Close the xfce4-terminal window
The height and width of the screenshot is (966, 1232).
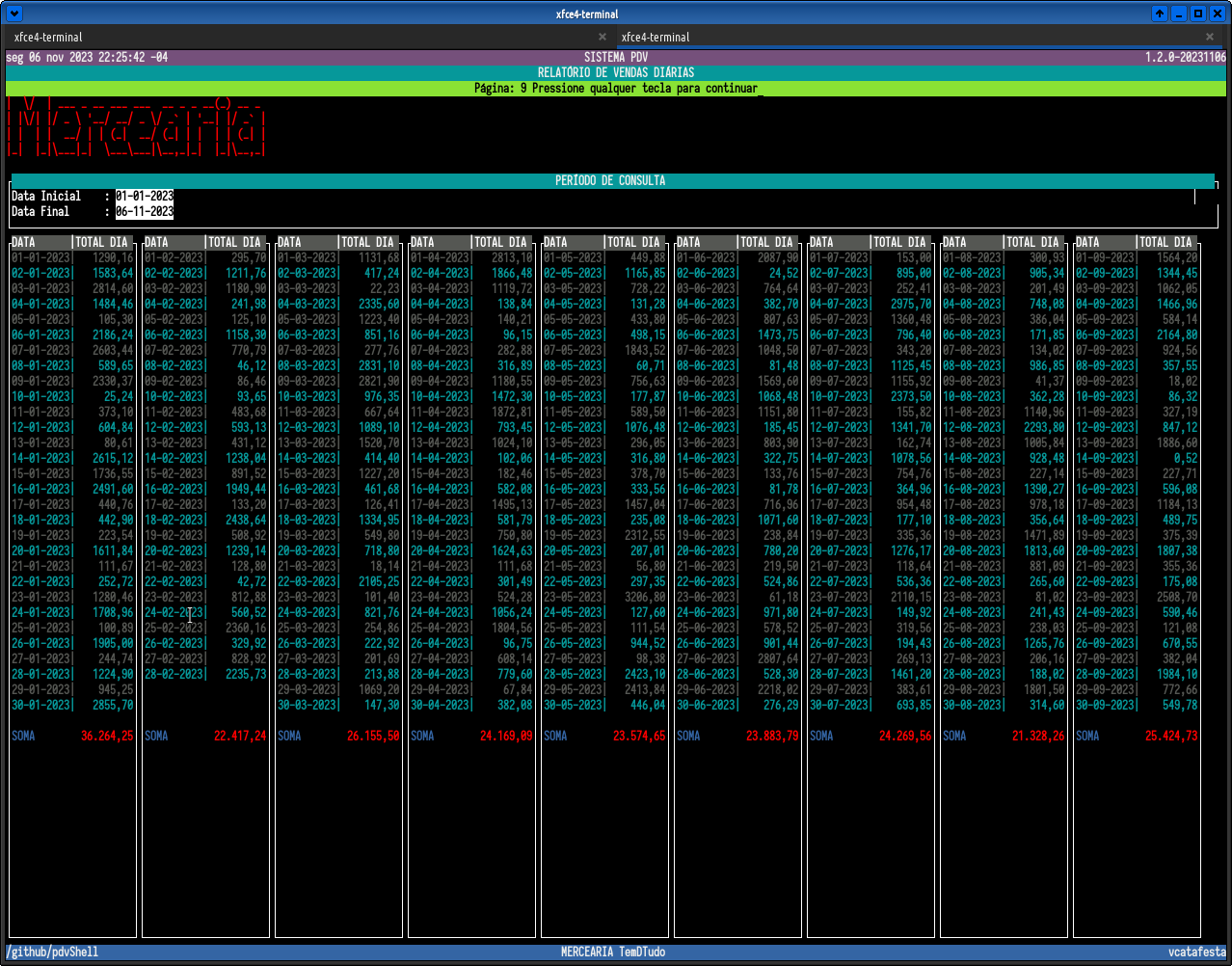pos(1217,13)
